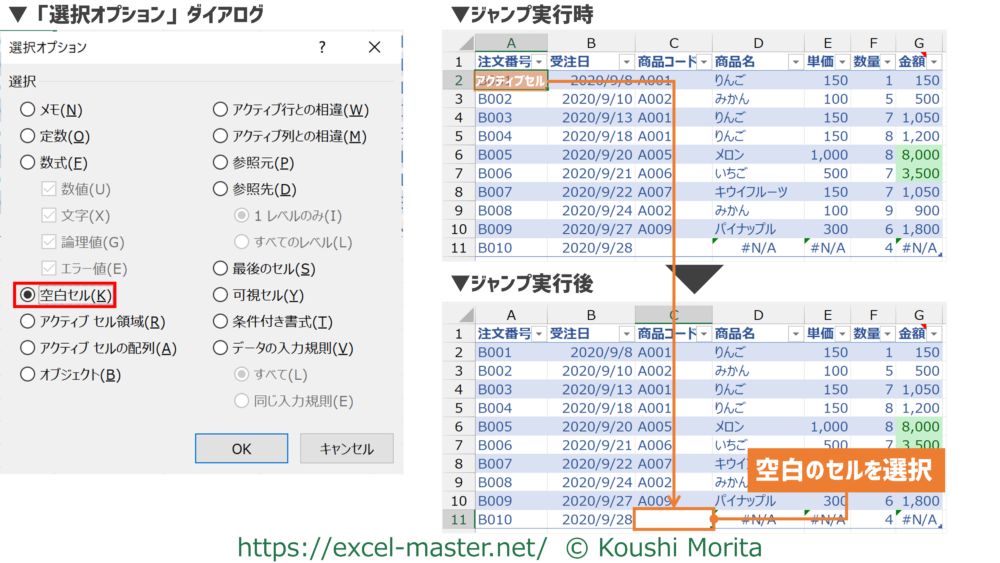Pick the 可視セル(Y) radio option
The image size is (1000, 563).
221,295
